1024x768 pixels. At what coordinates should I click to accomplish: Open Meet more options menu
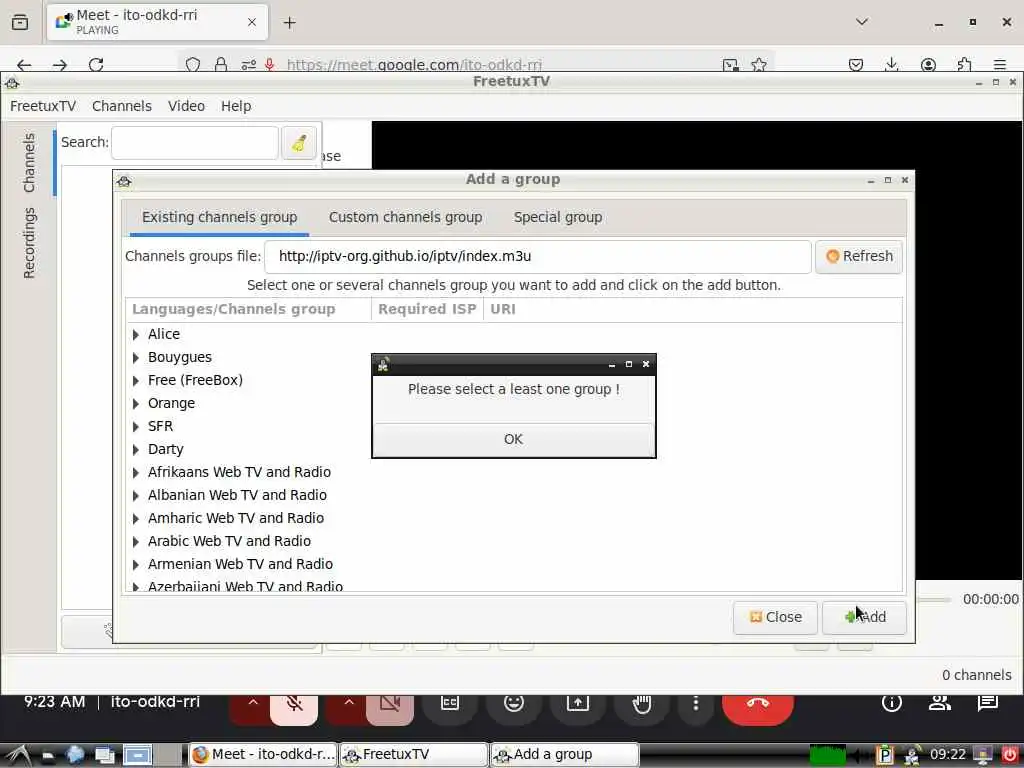(x=696, y=703)
